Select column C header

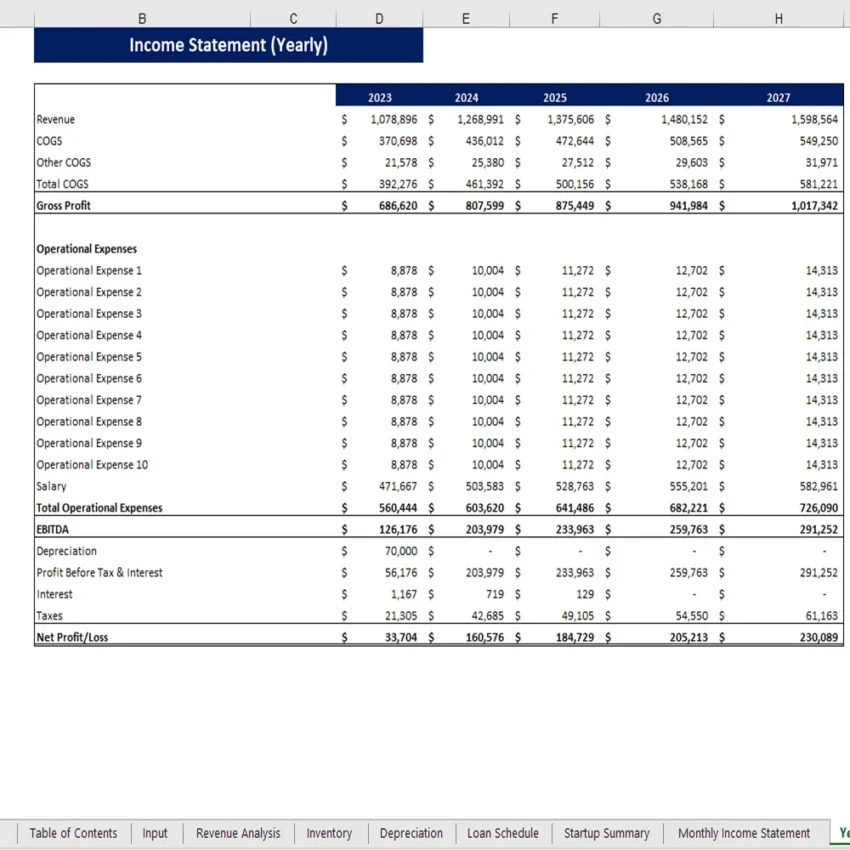click(x=293, y=19)
